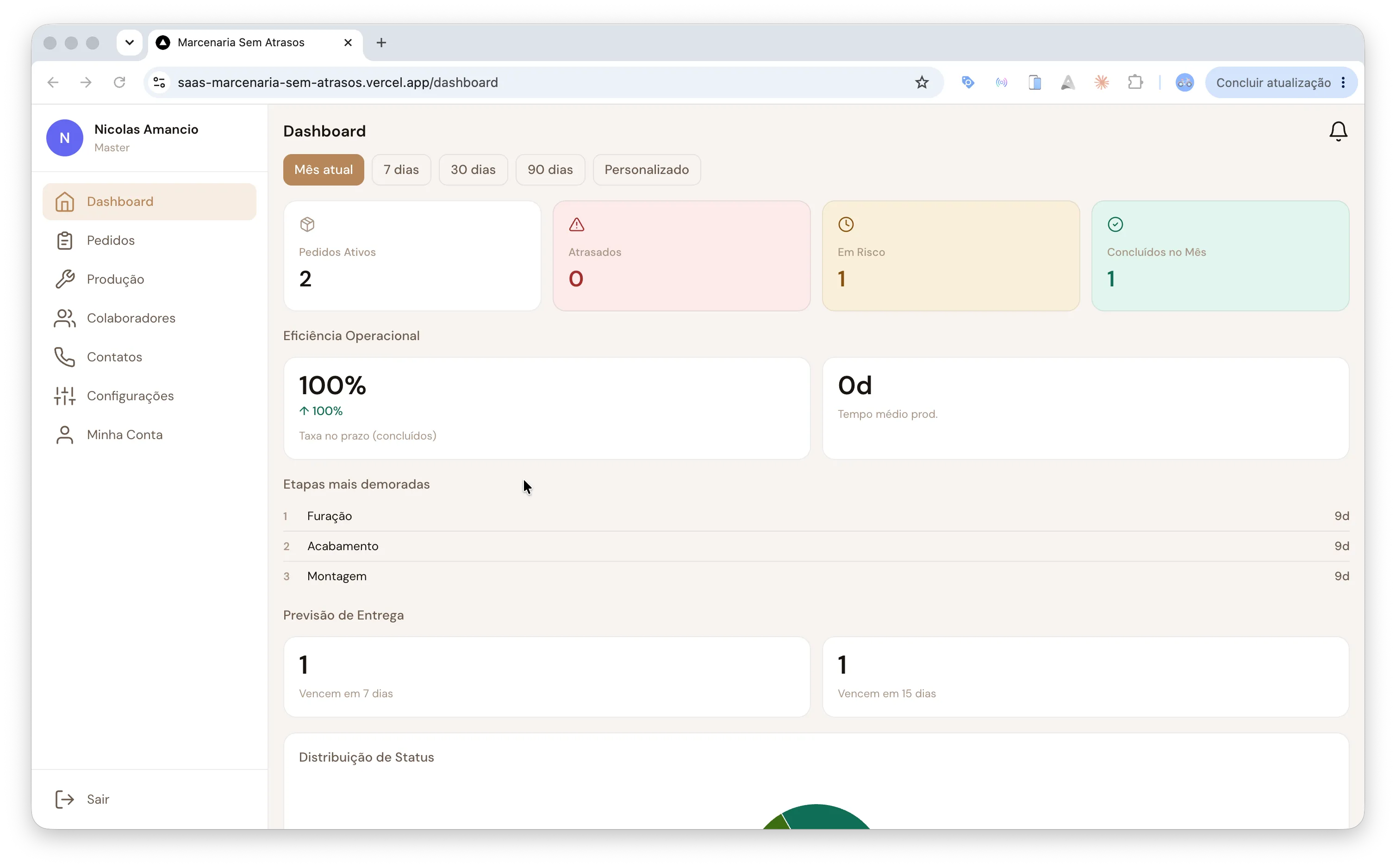The image size is (1396, 868).
Task: Click the Sair logout button
Action: pyautogui.click(x=150, y=799)
